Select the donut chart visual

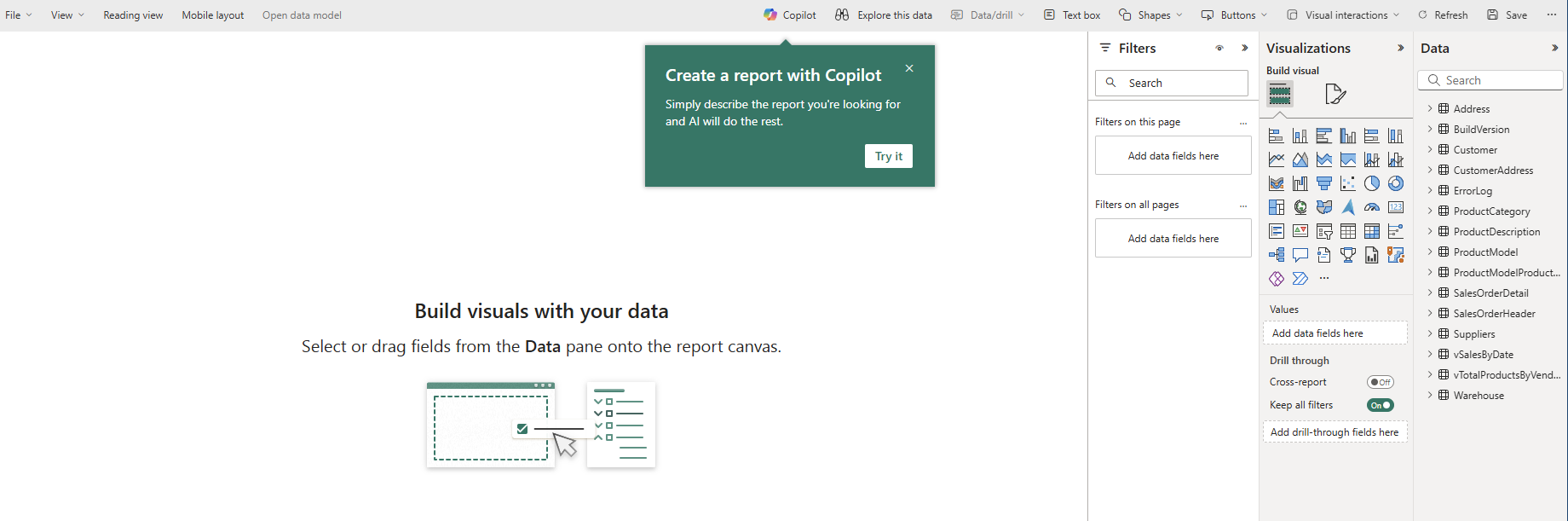tap(1395, 183)
